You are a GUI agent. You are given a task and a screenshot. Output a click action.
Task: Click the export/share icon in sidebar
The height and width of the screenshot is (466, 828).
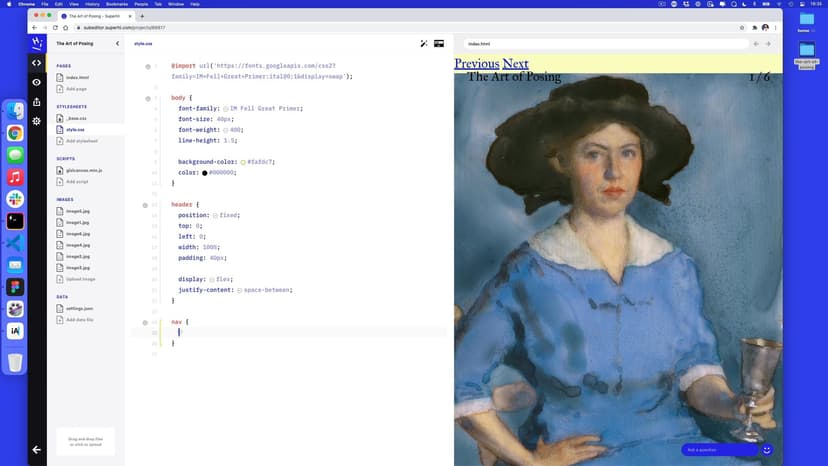coord(37,102)
